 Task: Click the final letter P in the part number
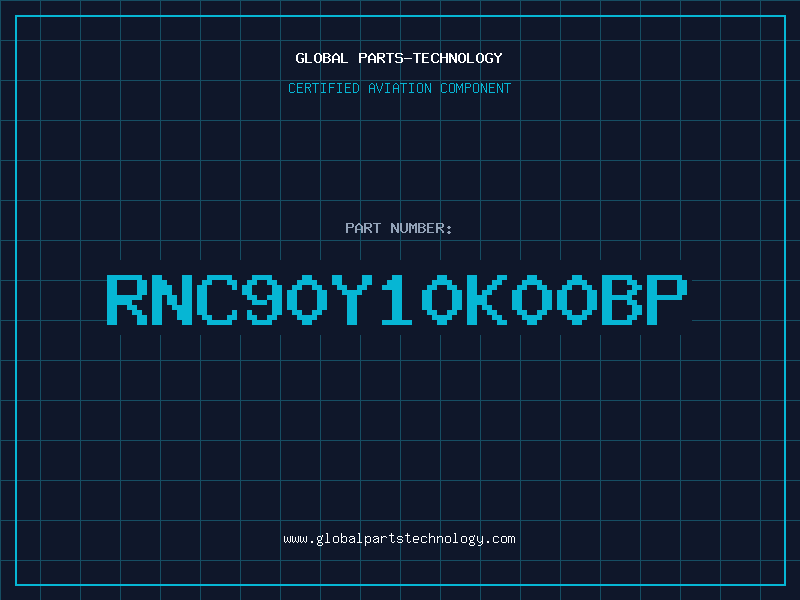[x=667, y=299]
